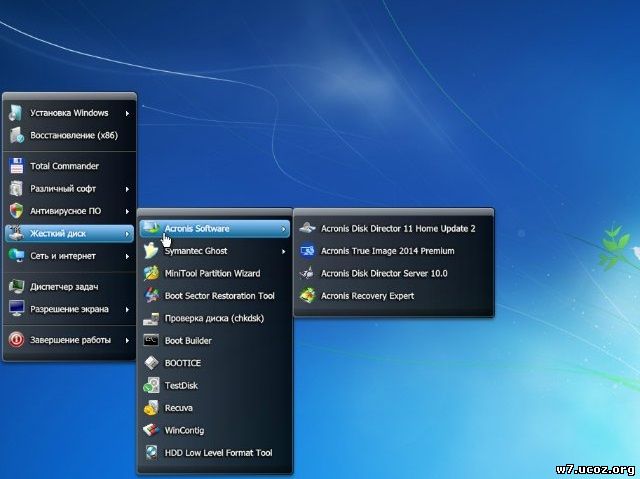The image size is (640, 479).
Task: Launch Диспетчер задач menu entry
Action: (69, 287)
